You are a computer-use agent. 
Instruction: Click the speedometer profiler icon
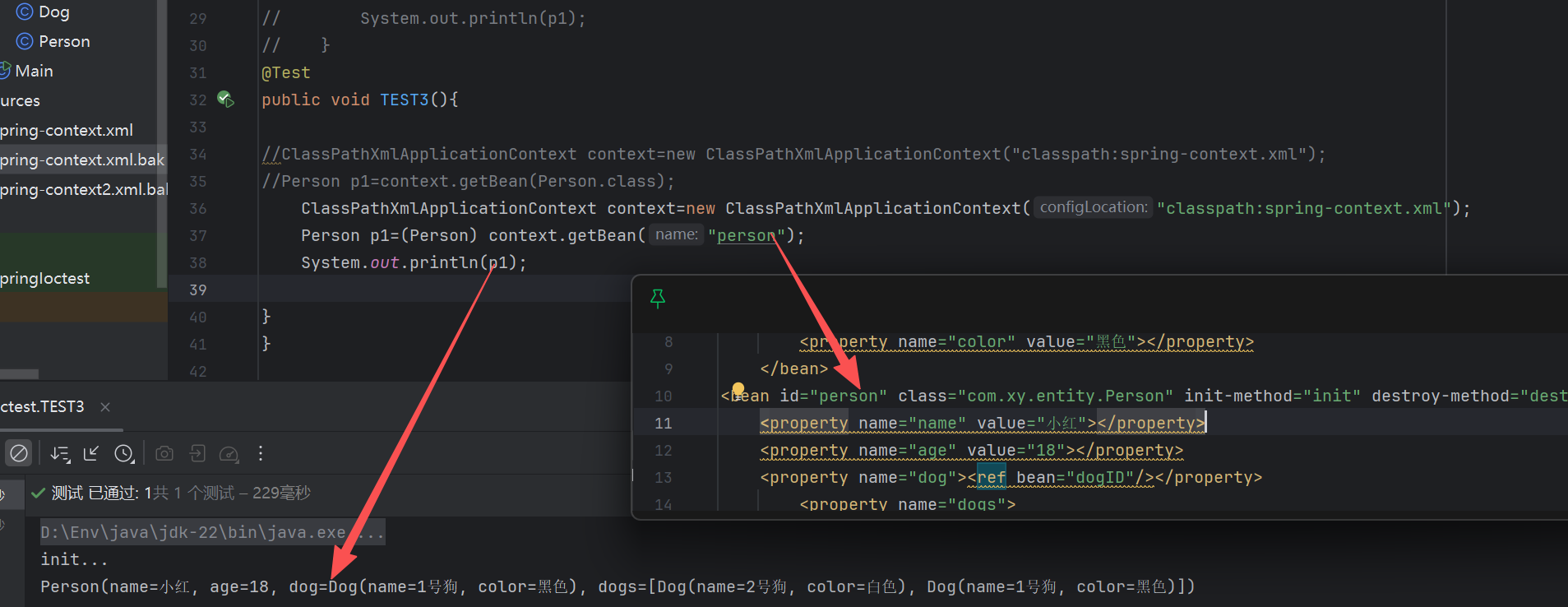(x=229, y=453)
